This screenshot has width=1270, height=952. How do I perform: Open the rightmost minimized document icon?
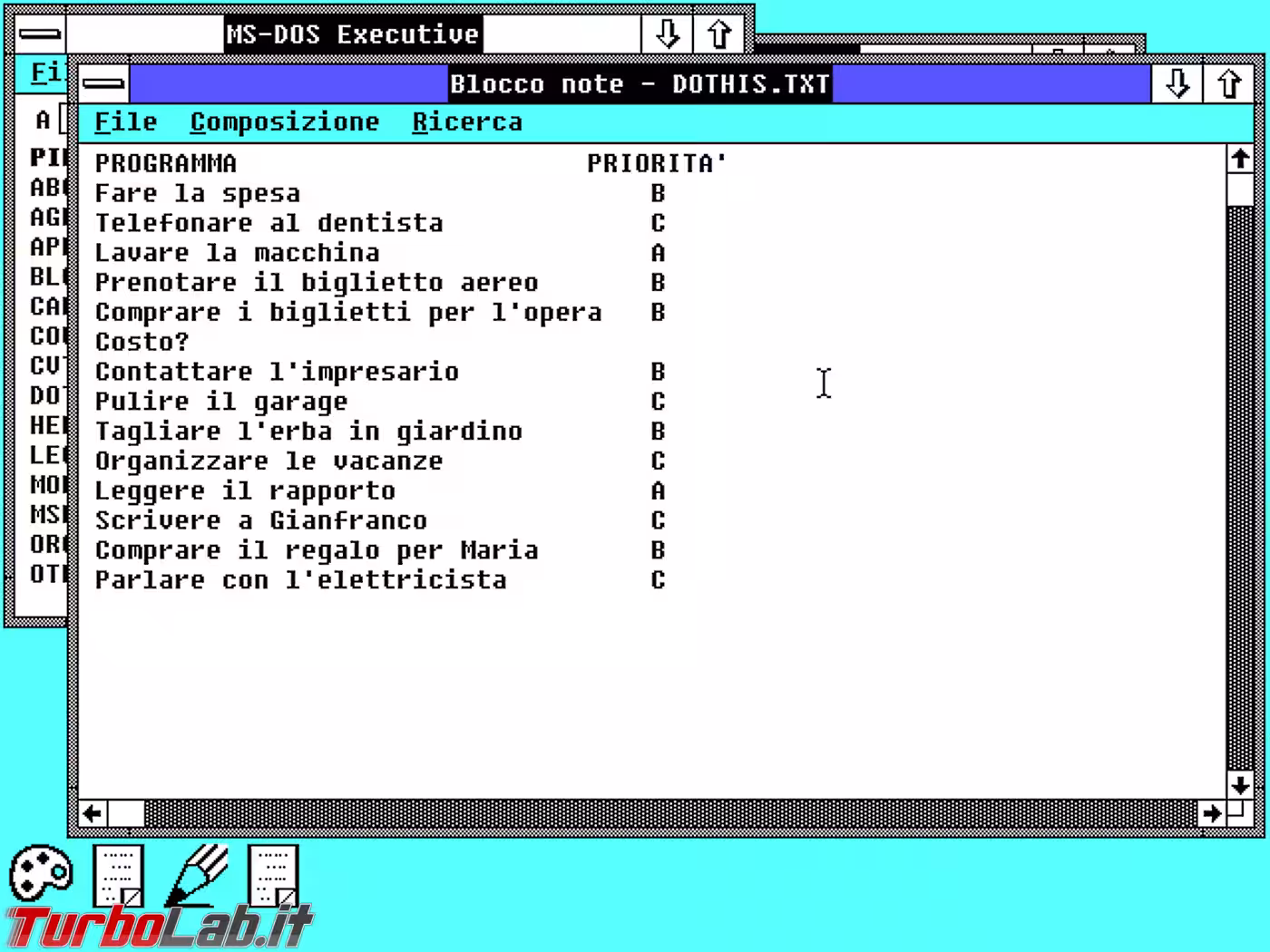[x=273, y=875]
